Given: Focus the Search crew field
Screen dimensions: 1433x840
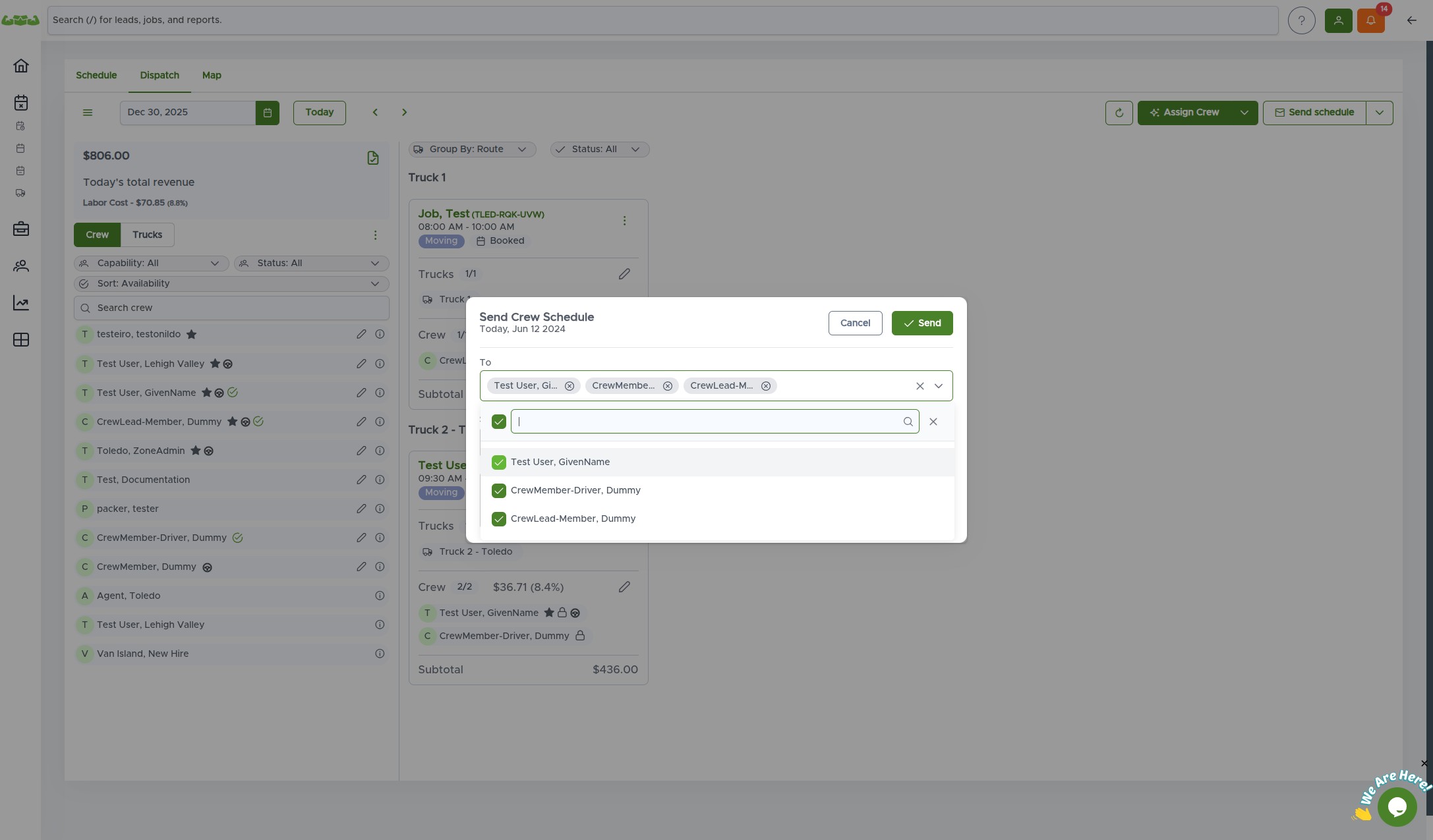Looking at the screenshot, I should coord(231,308).
